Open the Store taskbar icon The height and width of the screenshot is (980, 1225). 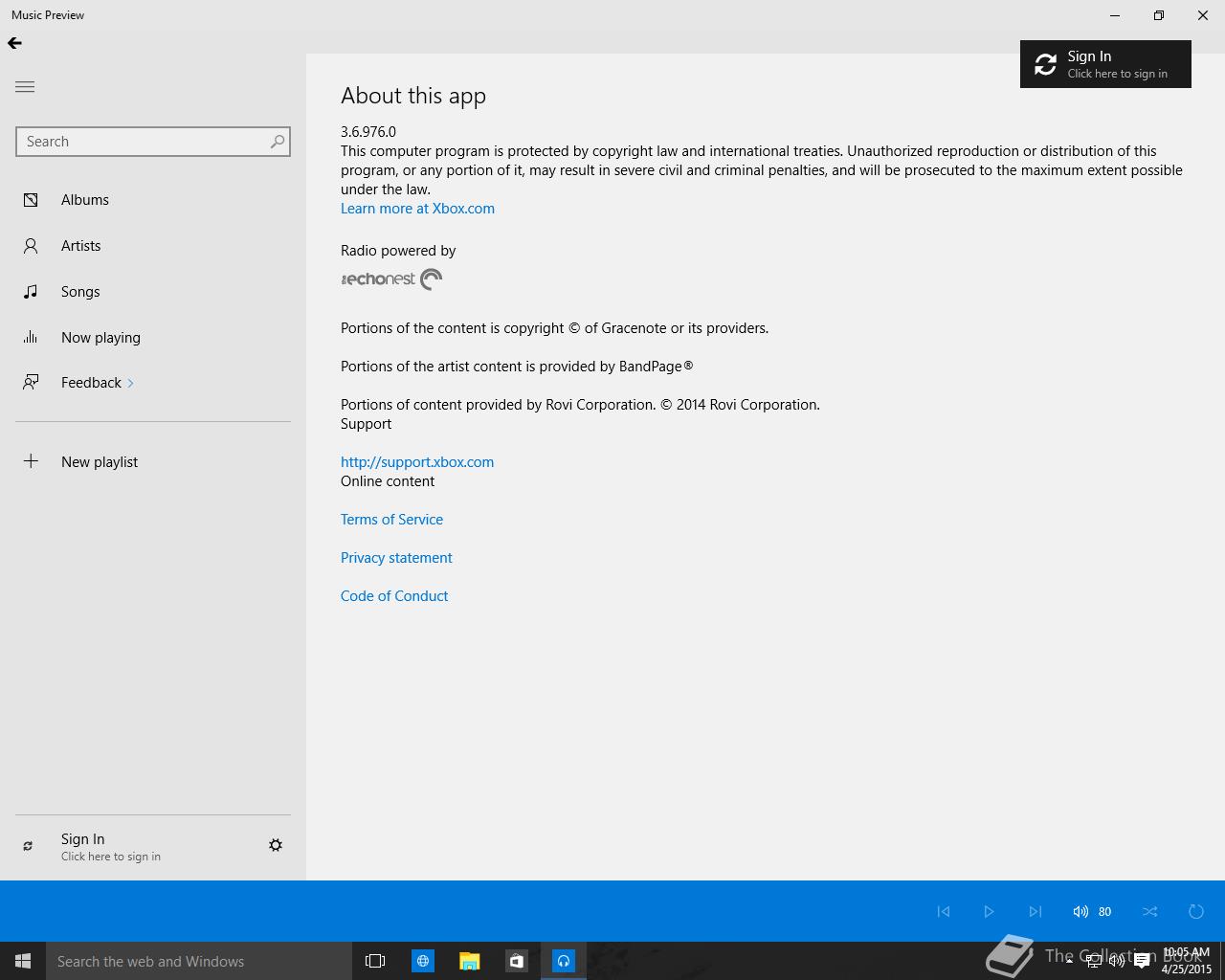tap(516, 961)
